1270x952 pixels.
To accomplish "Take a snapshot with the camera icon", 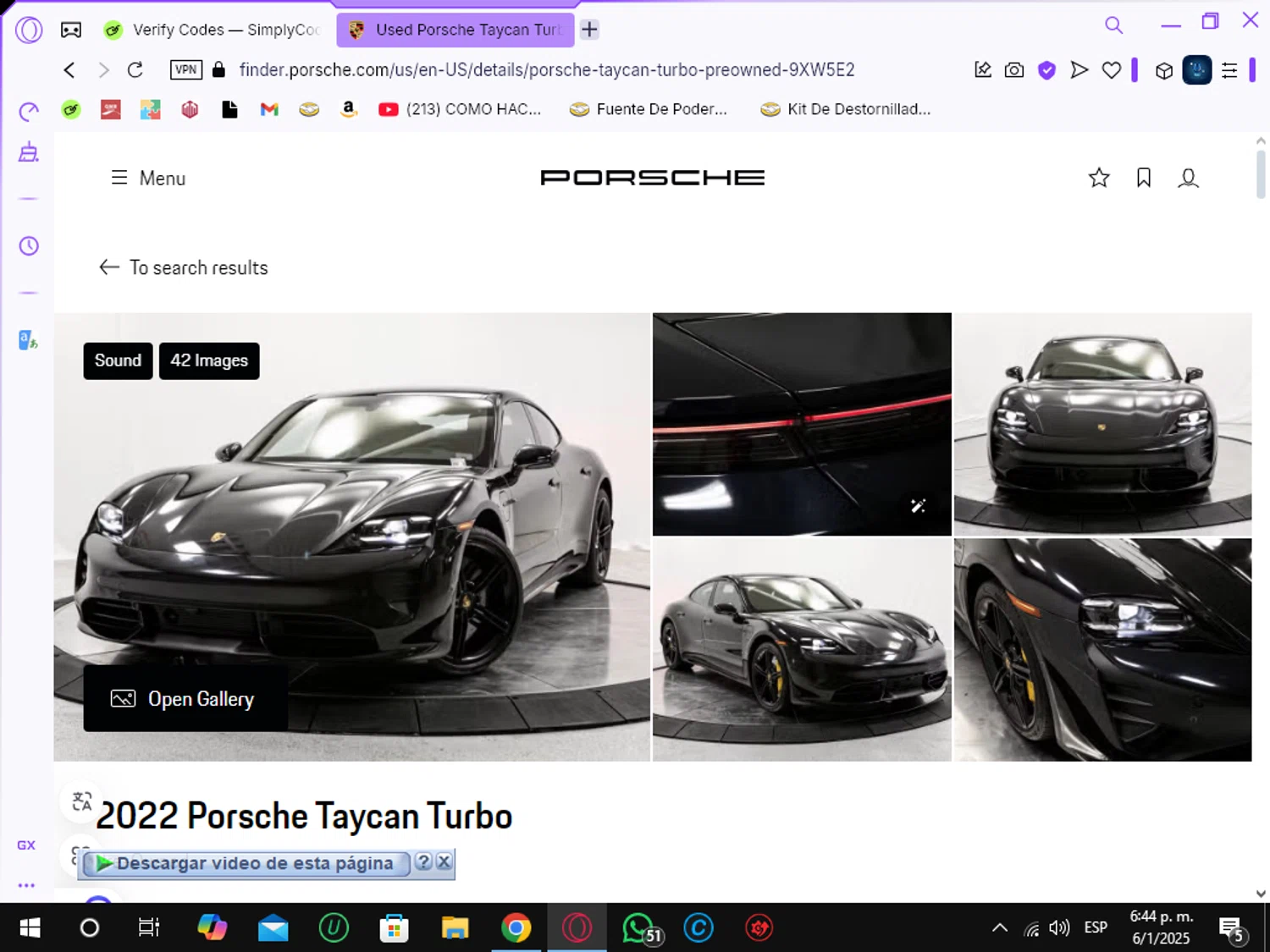I will (x=1014, y=70).
